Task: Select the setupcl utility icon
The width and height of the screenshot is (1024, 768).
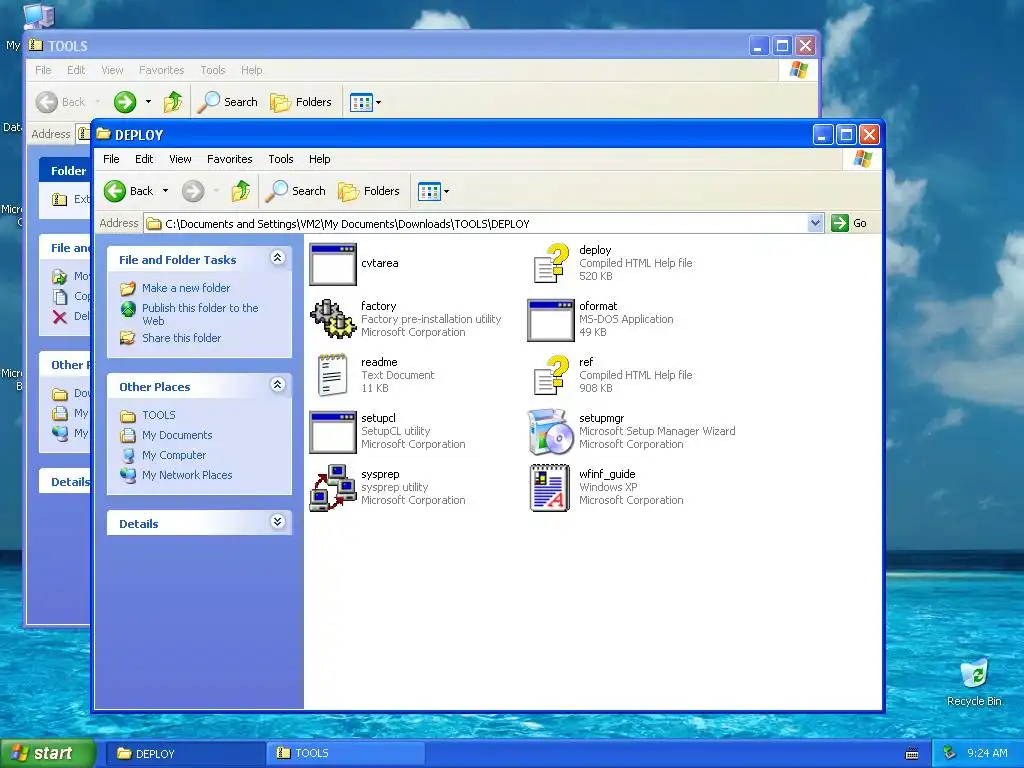Action: click(x=333, y=432)
